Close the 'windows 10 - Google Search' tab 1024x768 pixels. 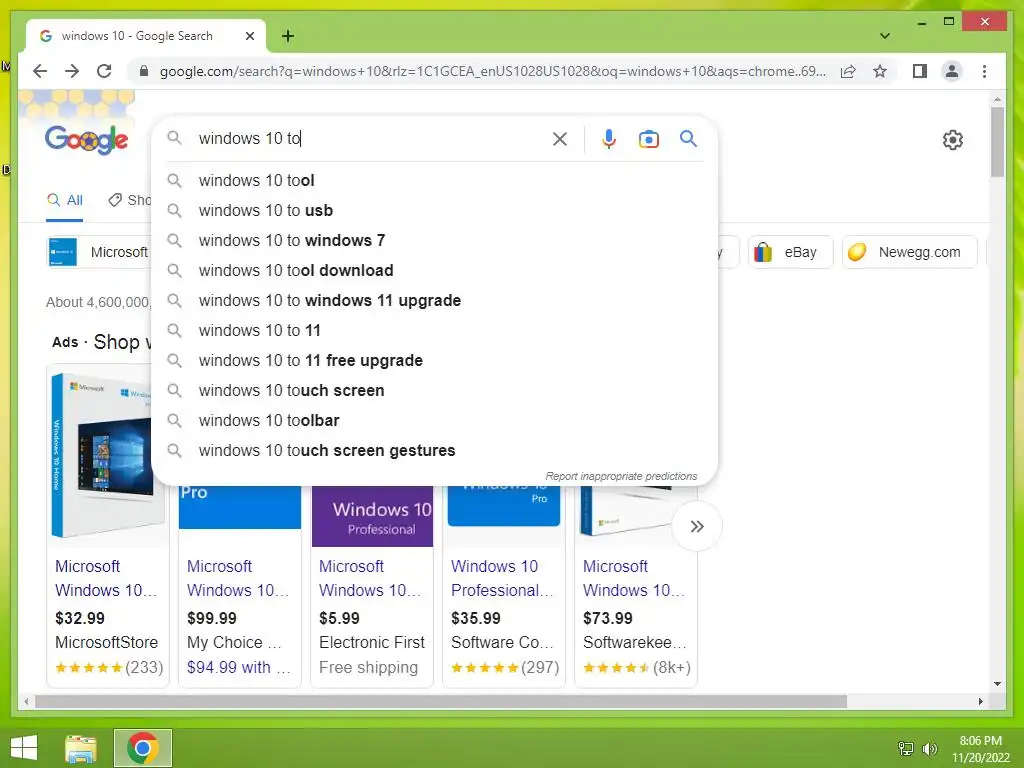click(249, 36)
